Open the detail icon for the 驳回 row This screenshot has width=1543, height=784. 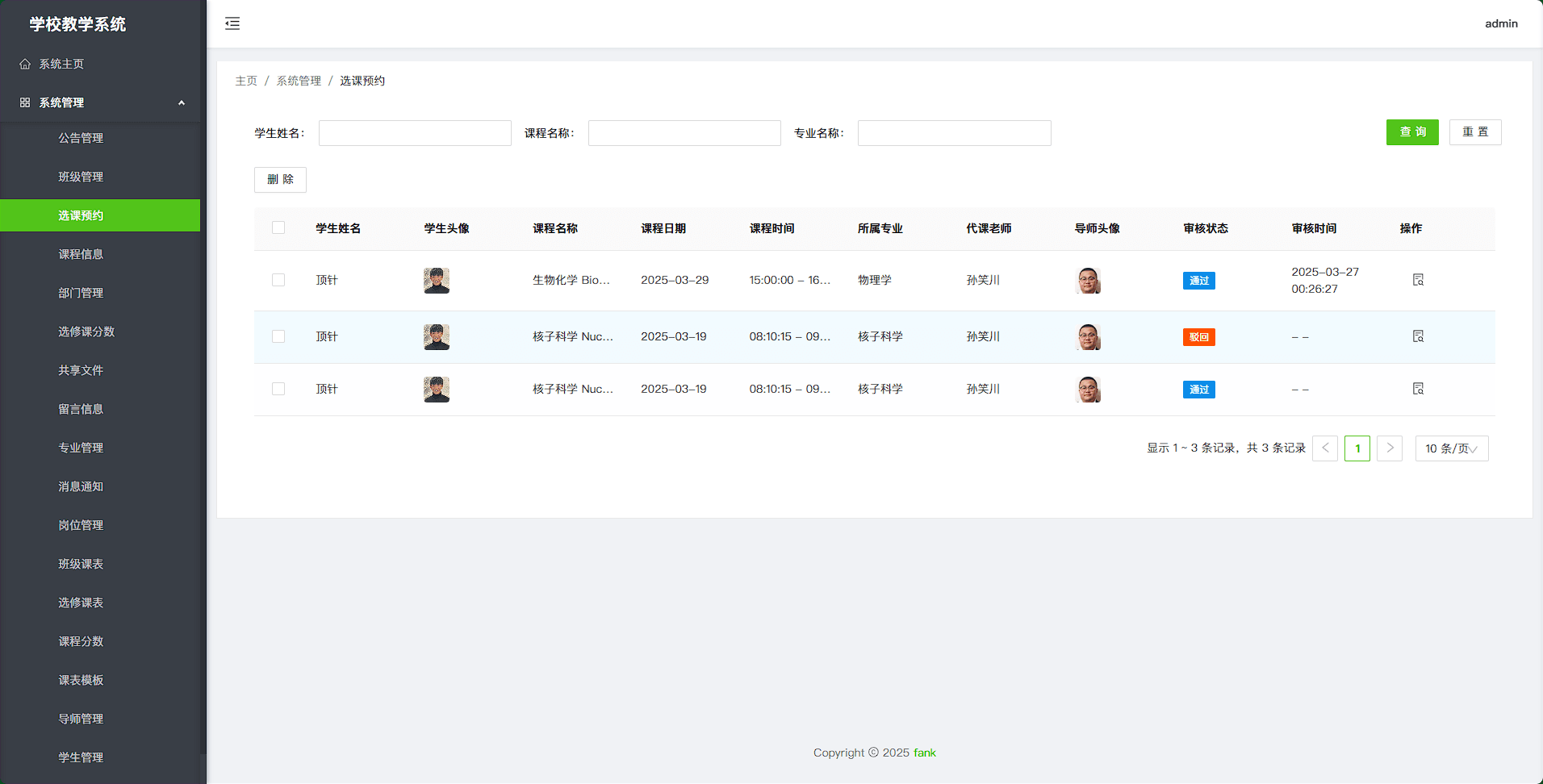pos(1418,336)
